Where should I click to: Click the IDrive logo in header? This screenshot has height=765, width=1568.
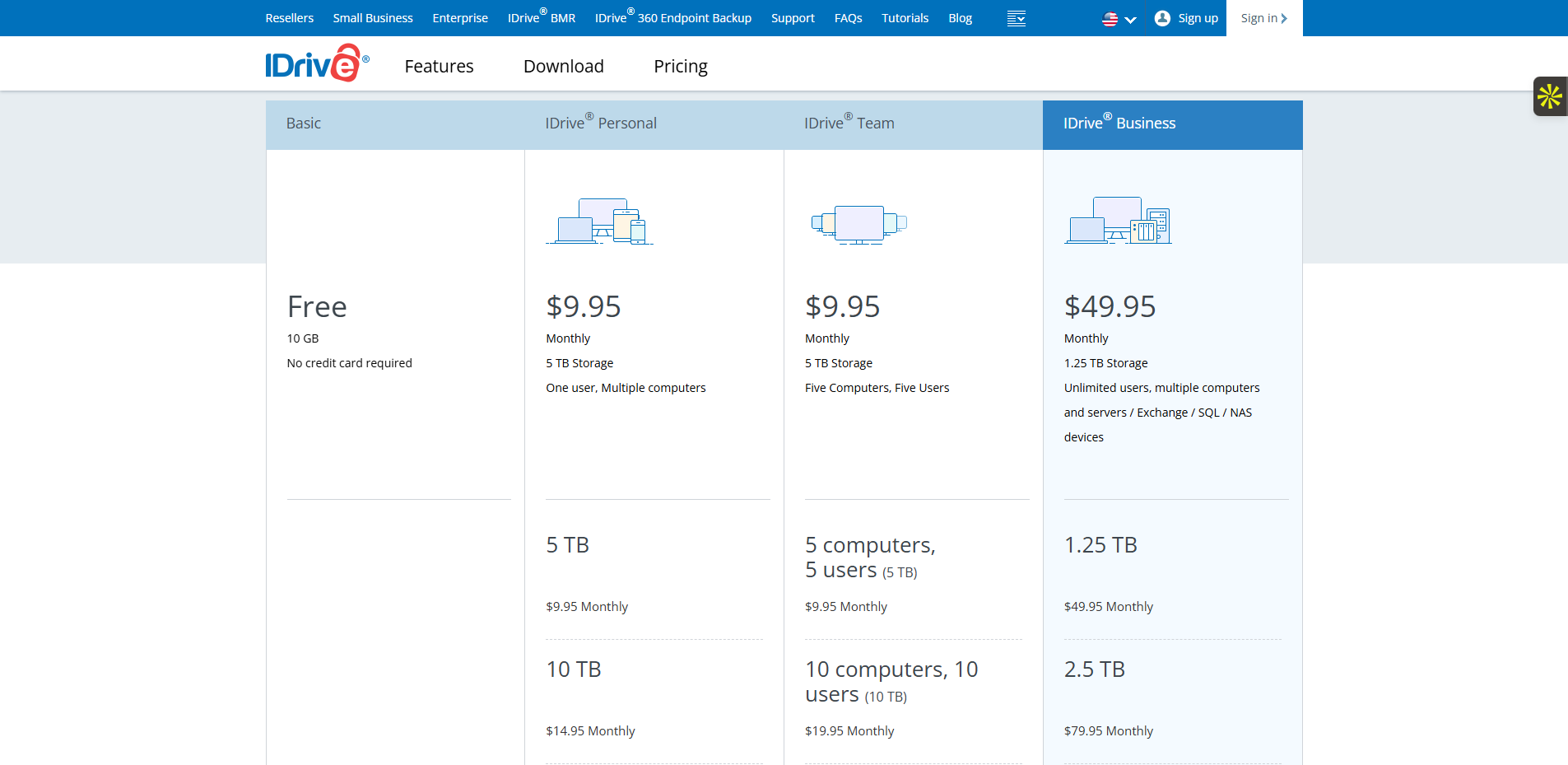click(x=317, y=64)
